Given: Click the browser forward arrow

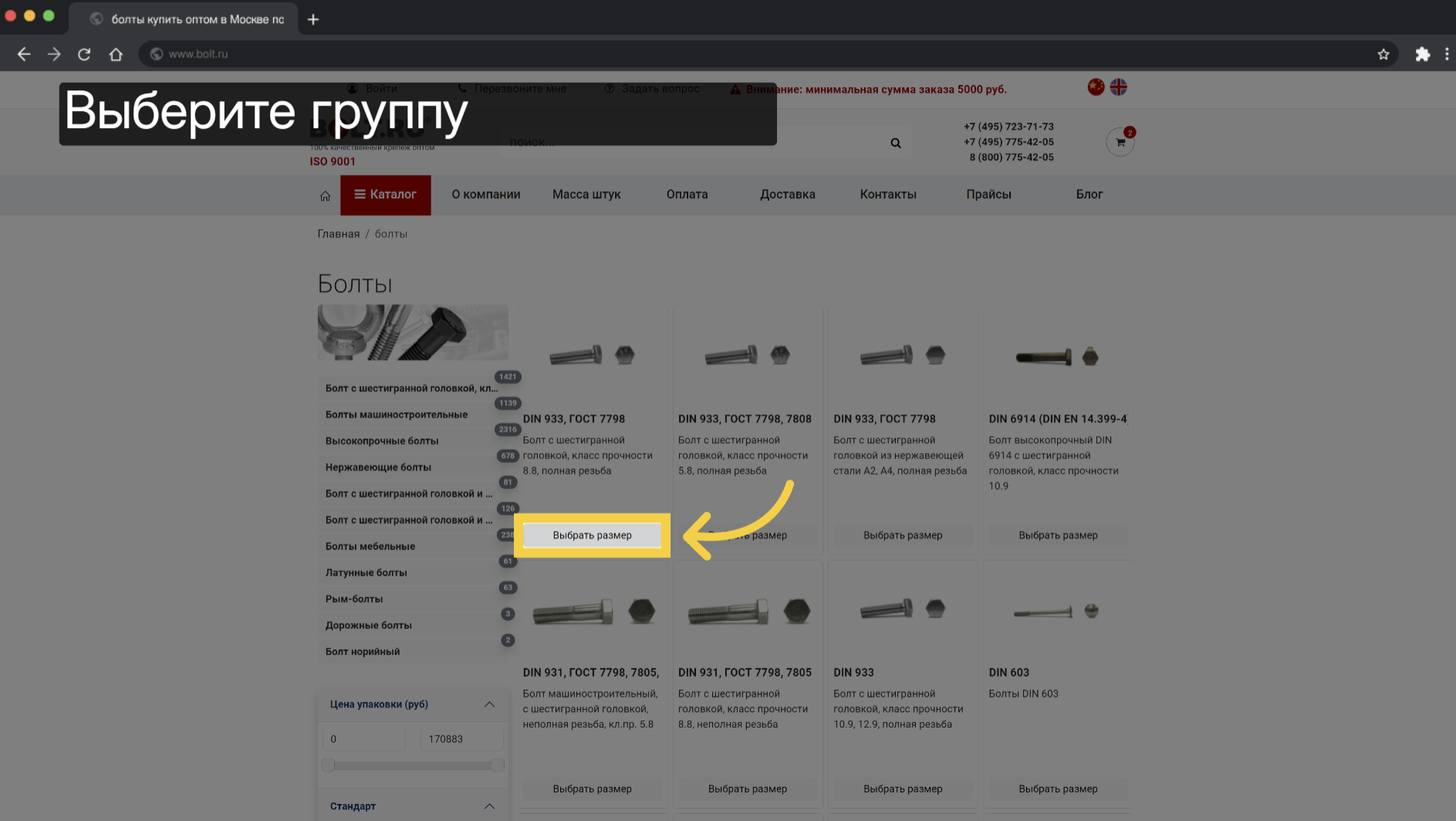Looking at the screenshot, I should pos(54,54).
